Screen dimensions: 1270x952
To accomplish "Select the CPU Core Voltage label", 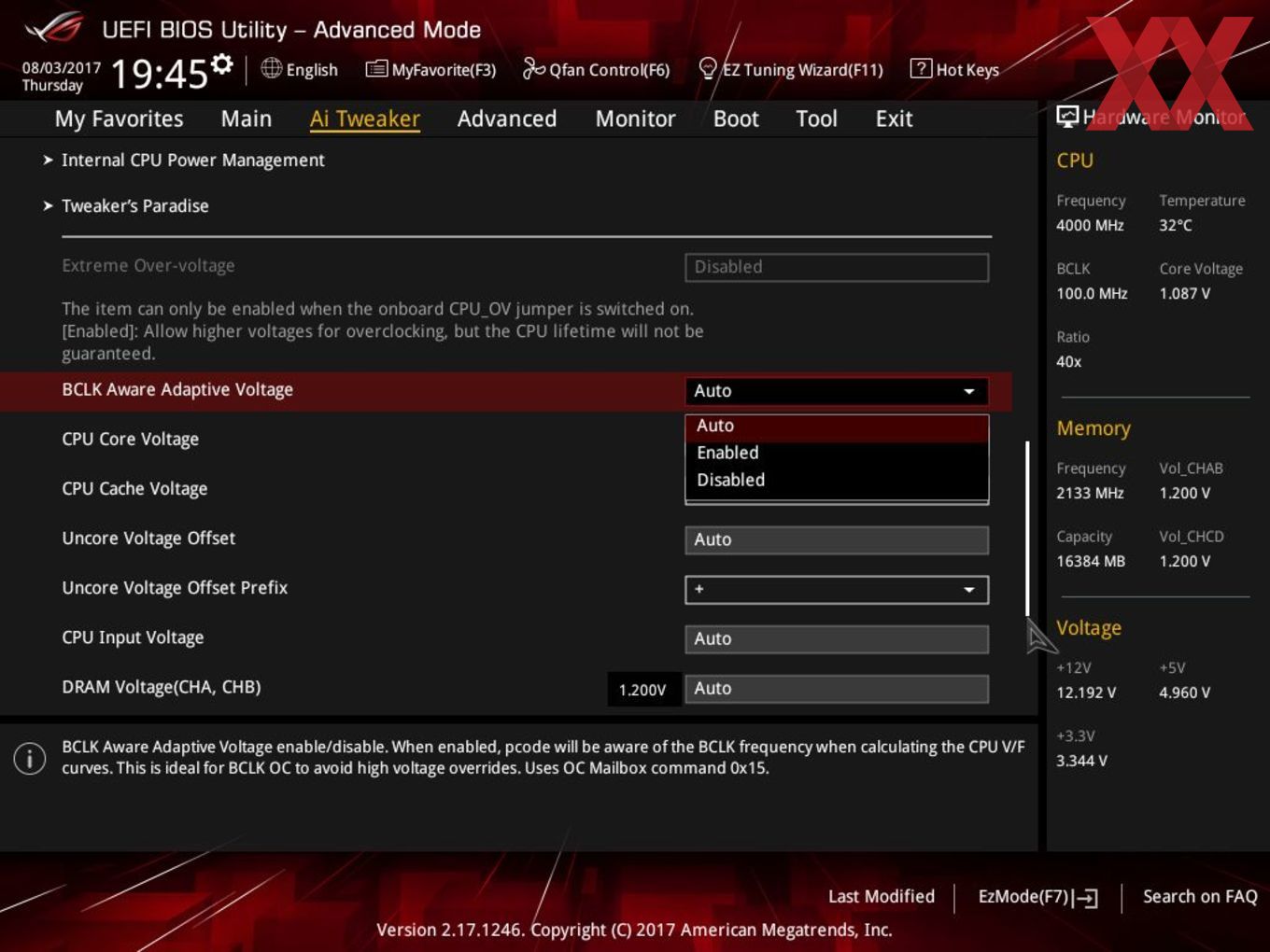I will click(130, 439).
